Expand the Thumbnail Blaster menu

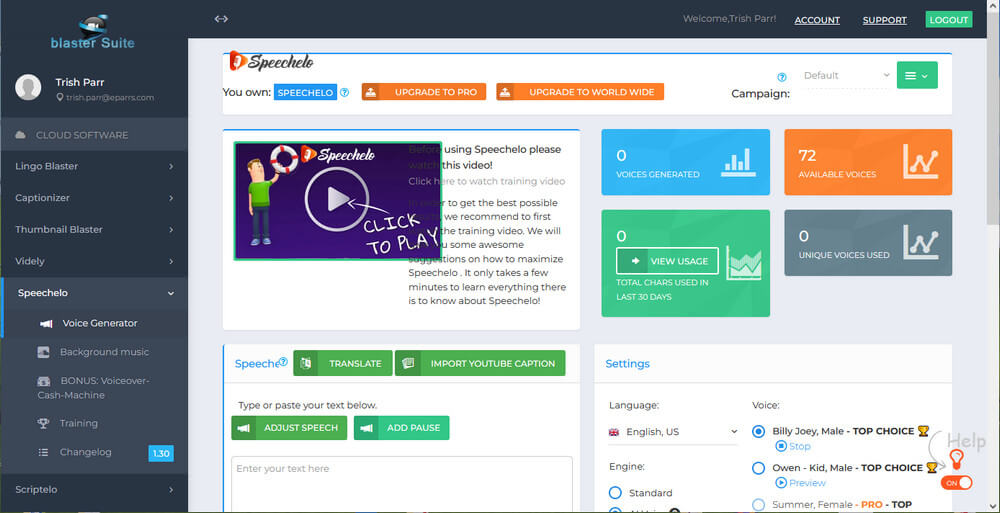click(94, 230)
